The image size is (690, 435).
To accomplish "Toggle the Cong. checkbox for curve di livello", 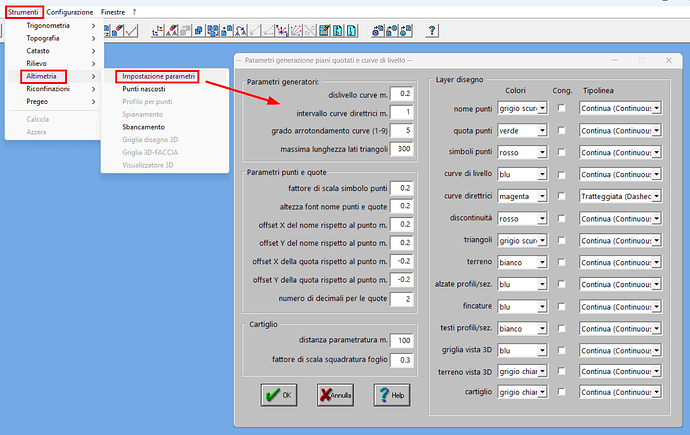I will [562, 173].
